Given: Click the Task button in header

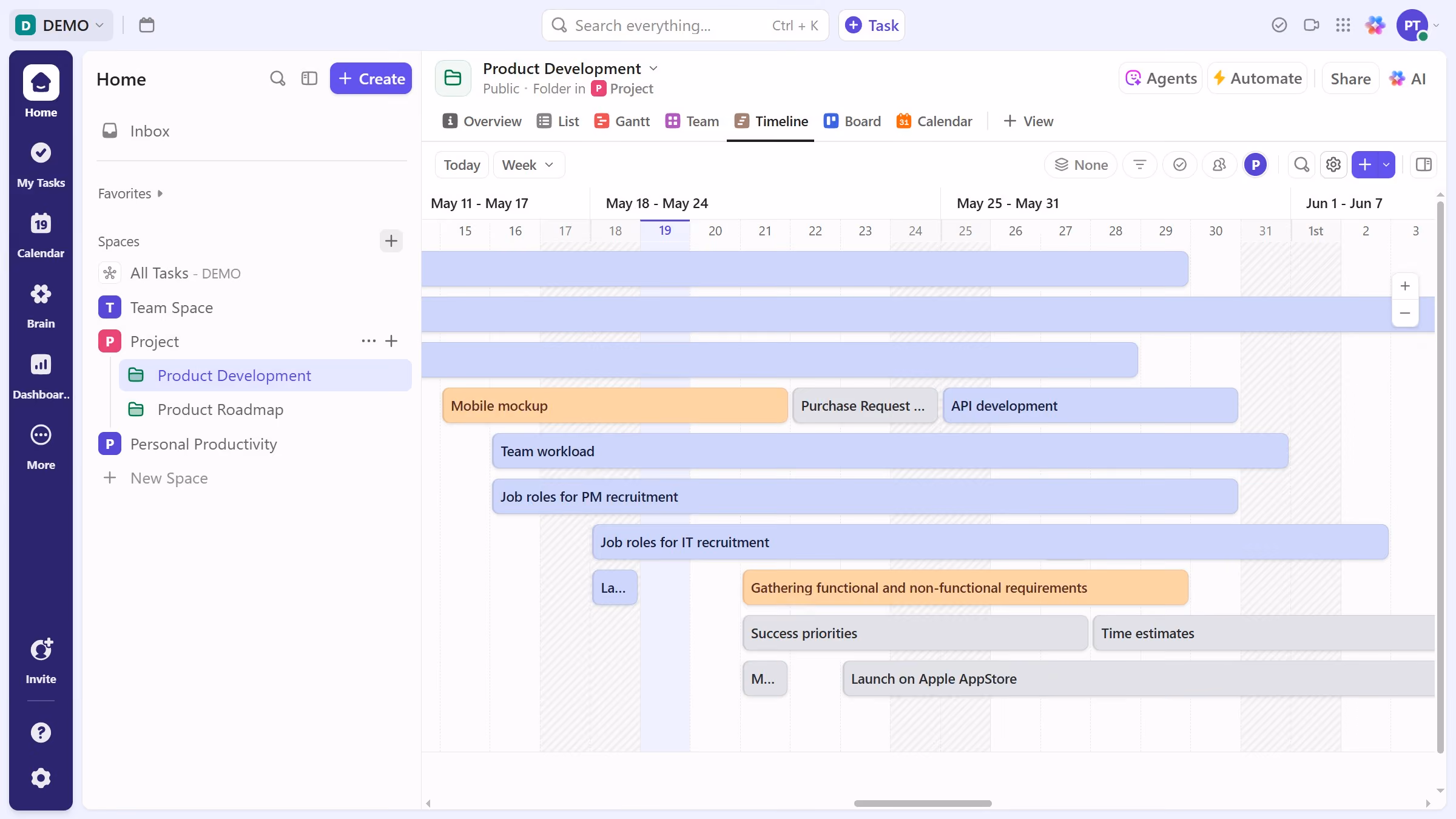Looking at the screenshot, I should [872, 25].
